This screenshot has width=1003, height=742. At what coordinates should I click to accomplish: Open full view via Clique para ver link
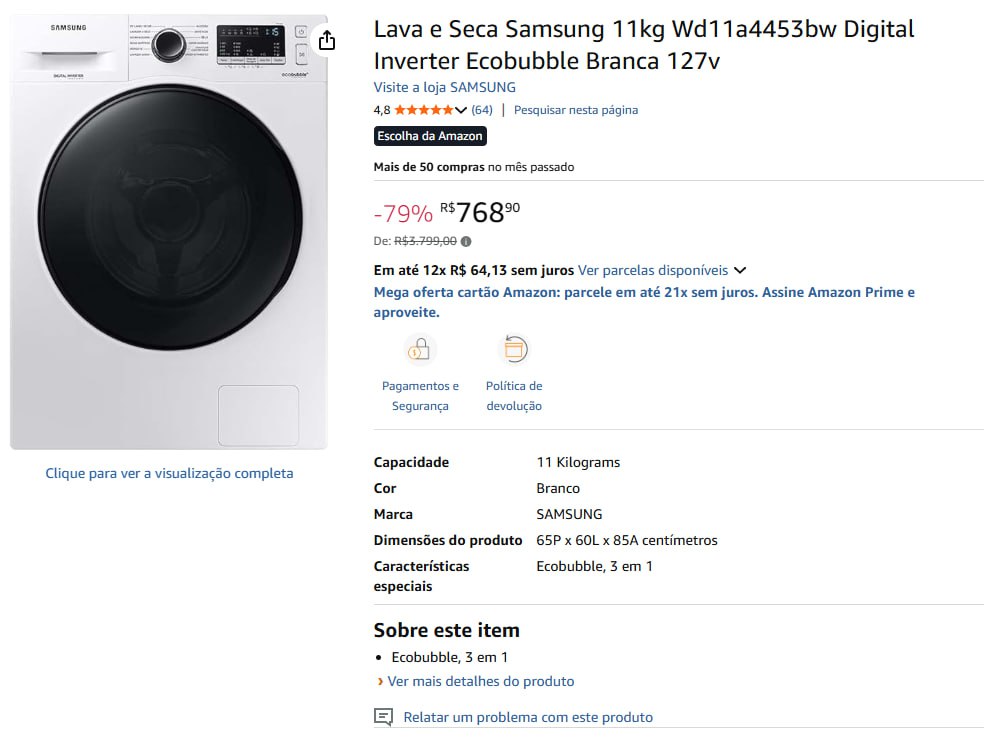(x=169, y=473)
